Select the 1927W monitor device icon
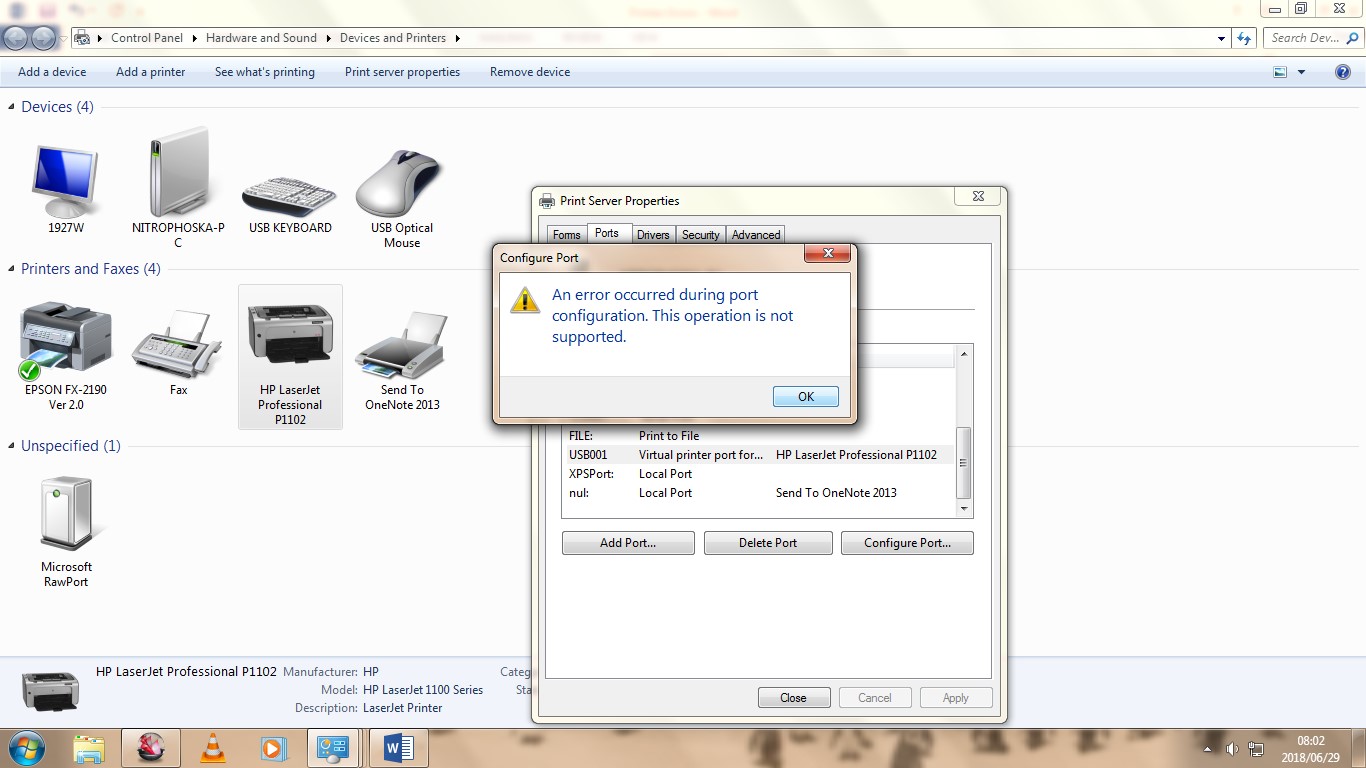1366x768 pixels. click(x=66, y=183)
